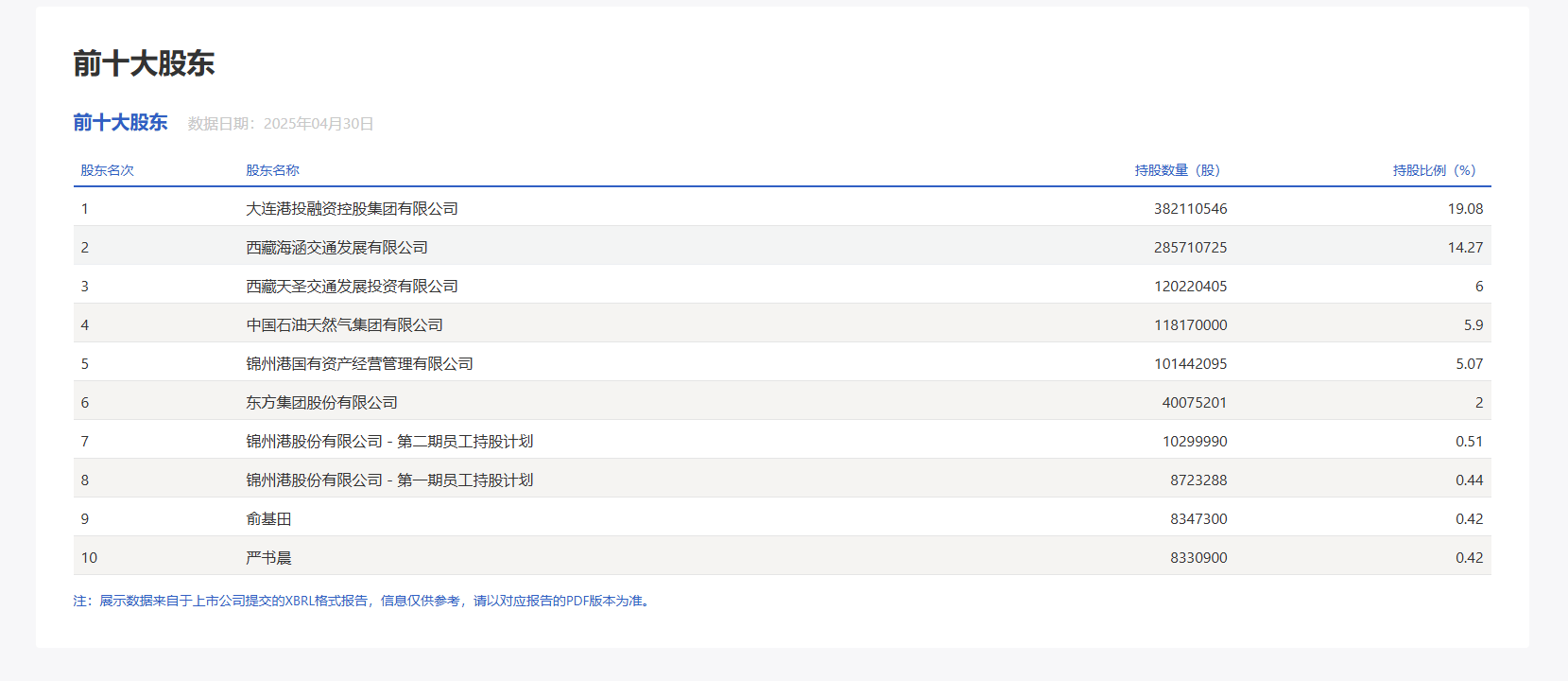Click share count 101442095
Viewport: 1568px width, 681px height.
pos(1190,363)
